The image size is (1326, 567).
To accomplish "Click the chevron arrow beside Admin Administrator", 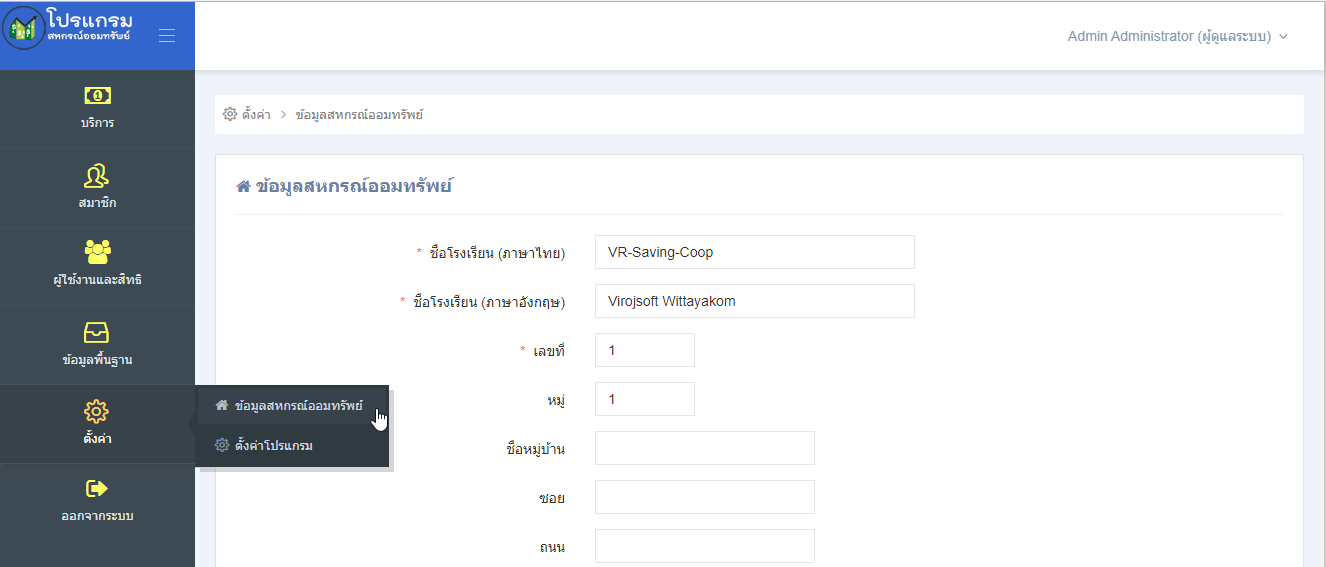I will coord(1283,37).
